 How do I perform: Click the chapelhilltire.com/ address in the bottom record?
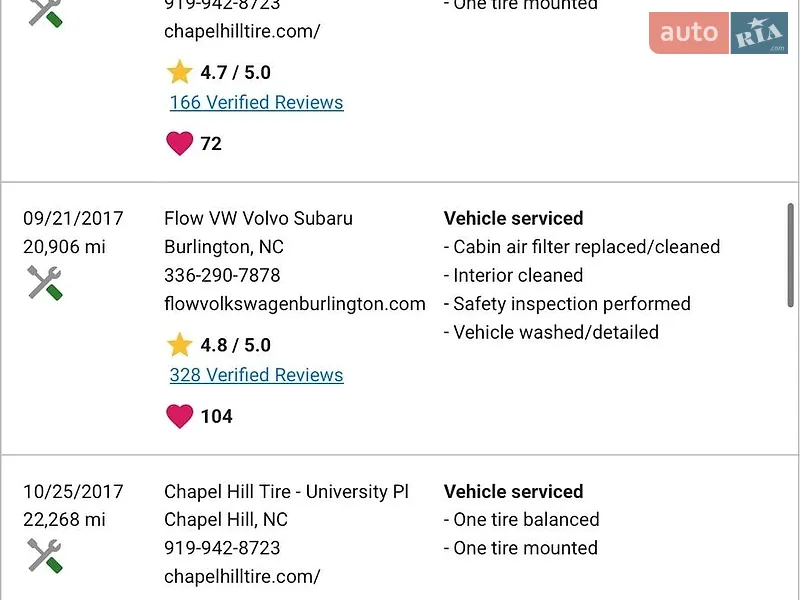[x=242, y=577]
